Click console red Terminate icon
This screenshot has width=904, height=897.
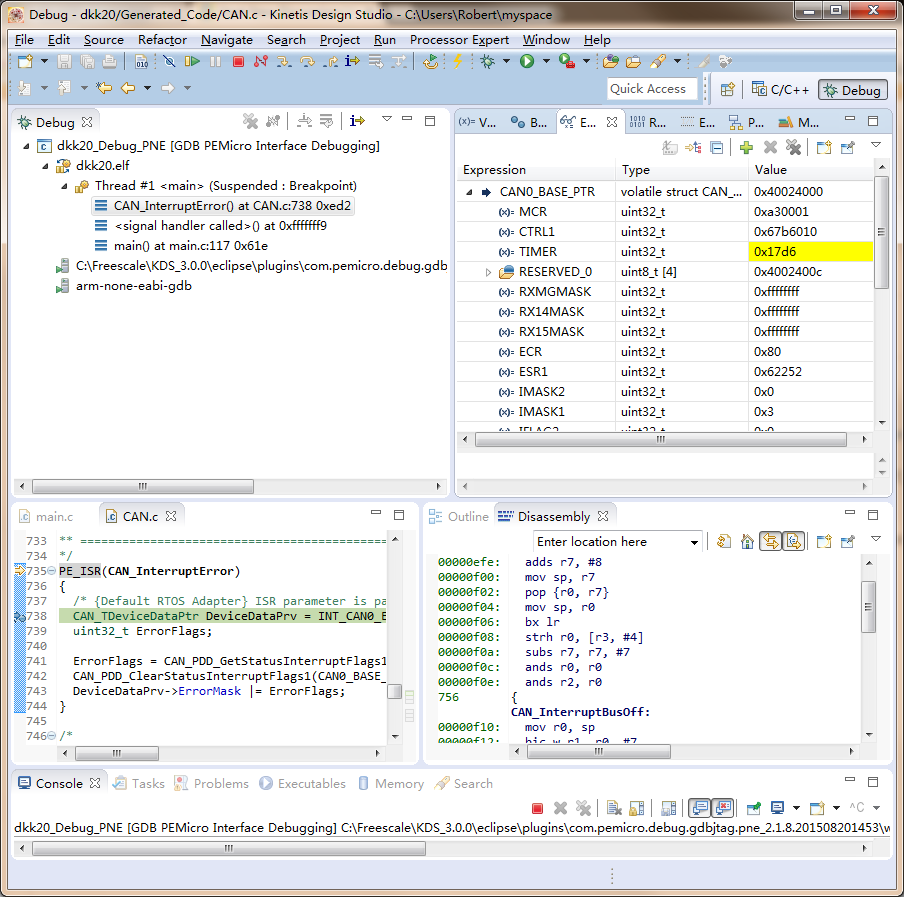[x=537, y=808]
